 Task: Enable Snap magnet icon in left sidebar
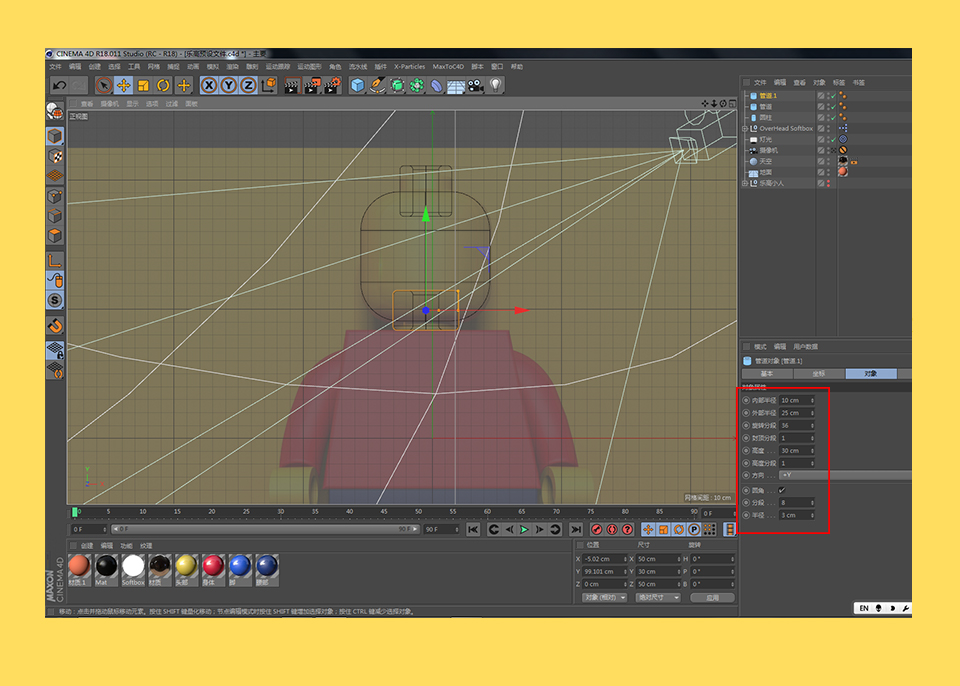[x=55, y=326]
